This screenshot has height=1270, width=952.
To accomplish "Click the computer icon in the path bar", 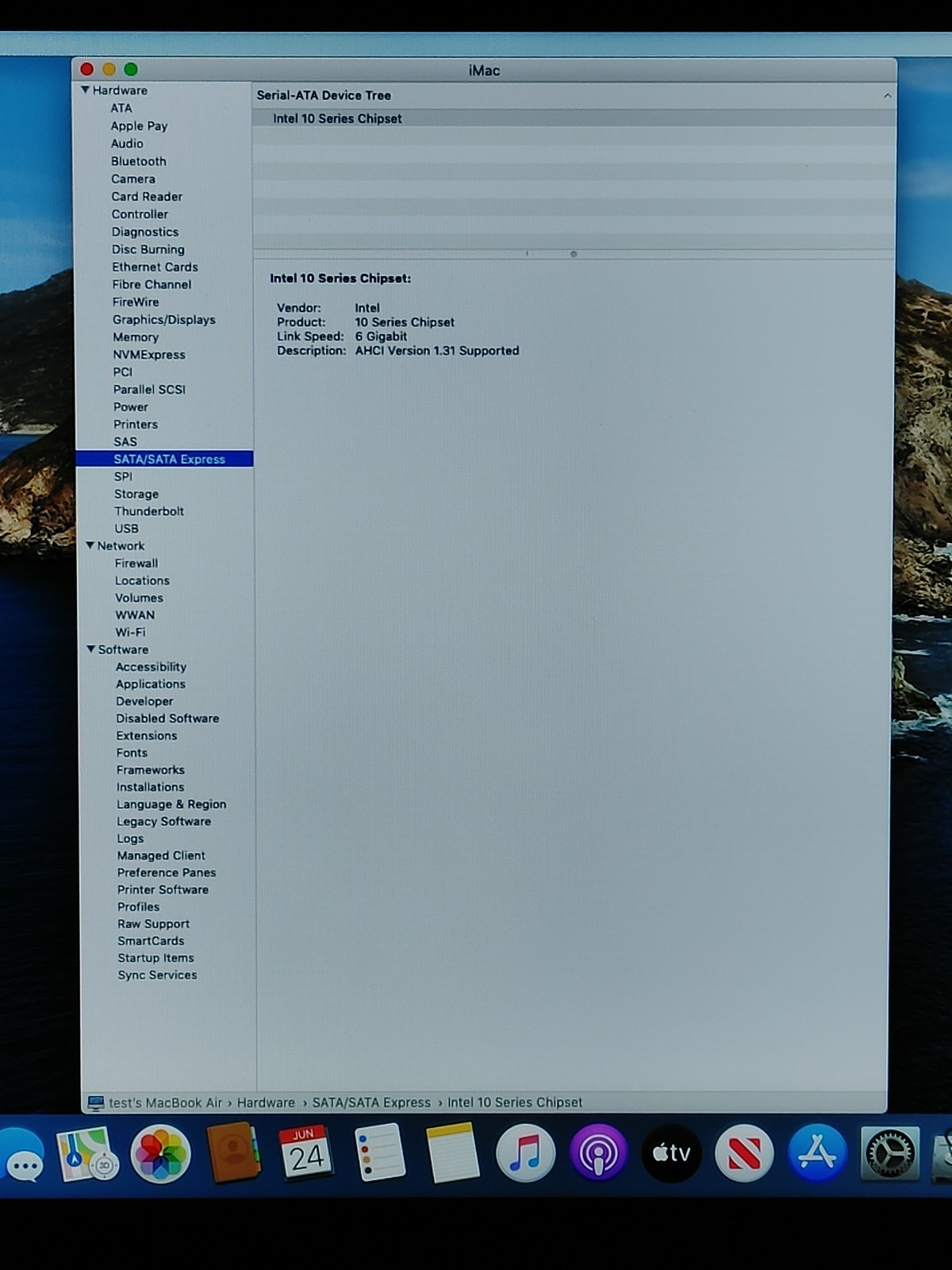I will click(96, 1103).
